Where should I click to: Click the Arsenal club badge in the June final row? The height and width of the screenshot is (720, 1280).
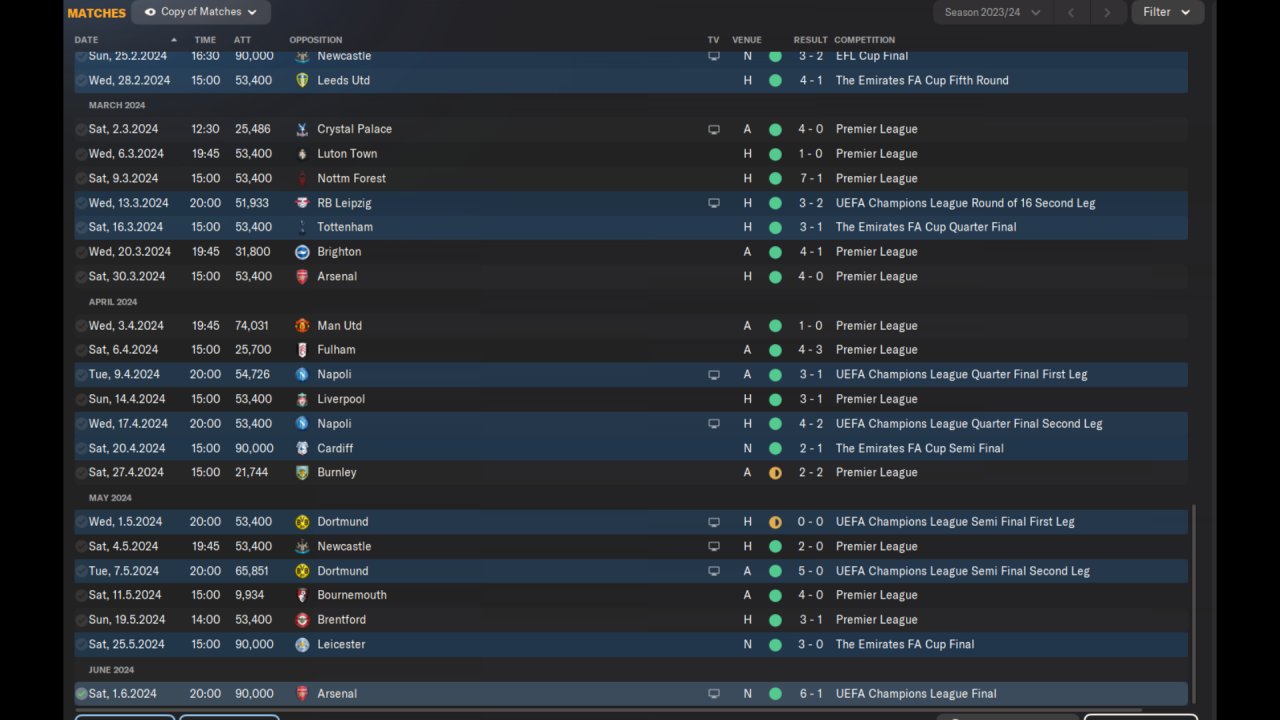pos(302,693)
